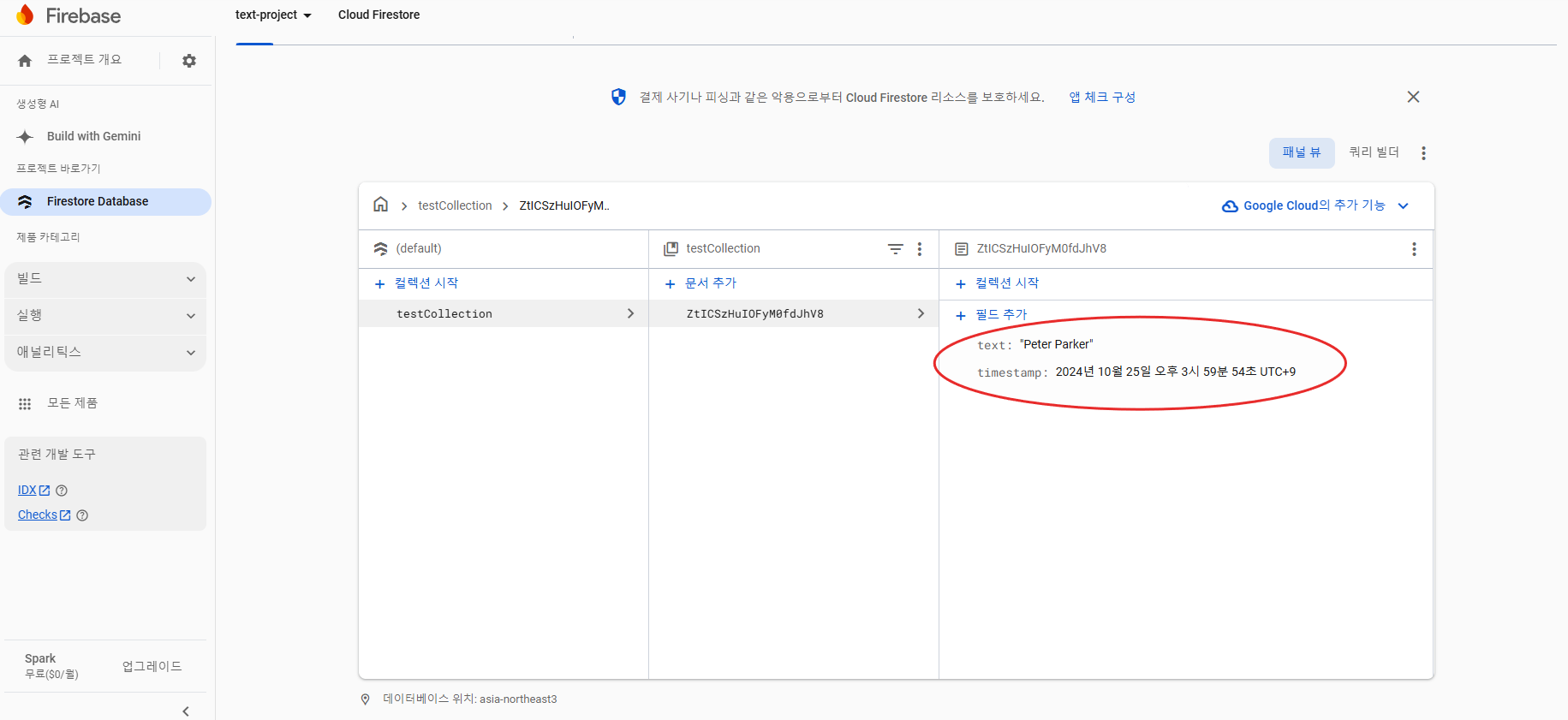Click the text field value "Peter Parker"
This screenshot has width=1568, height=720.
point(1057,345)
